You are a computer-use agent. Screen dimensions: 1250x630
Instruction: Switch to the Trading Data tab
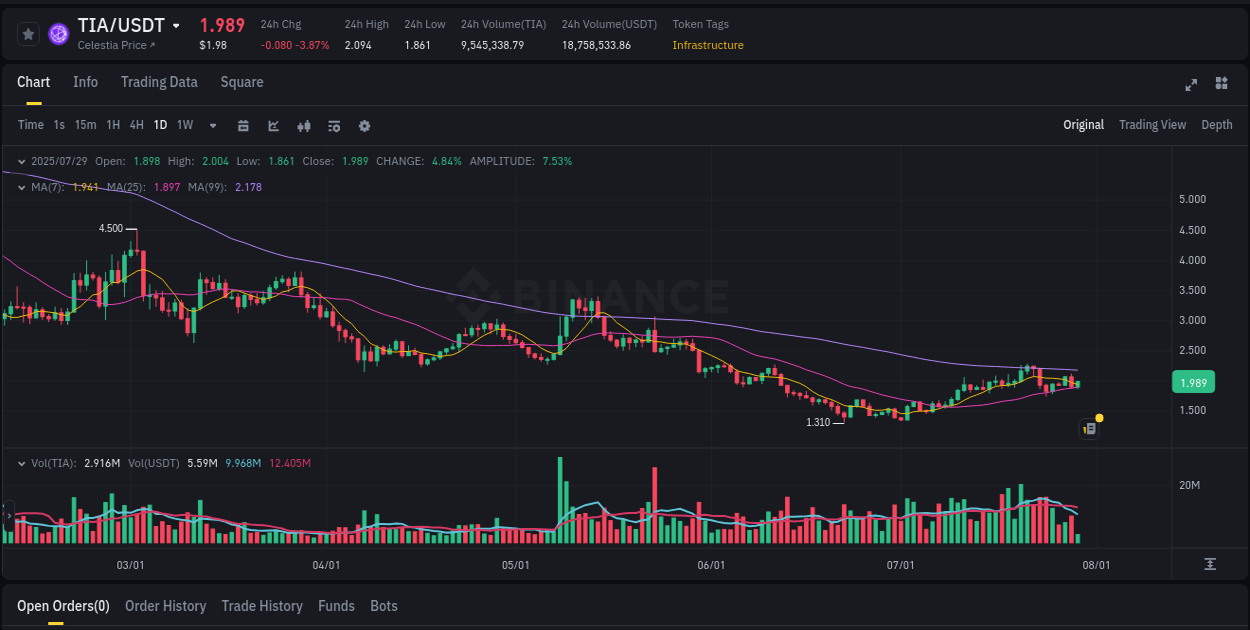point(159,82)
